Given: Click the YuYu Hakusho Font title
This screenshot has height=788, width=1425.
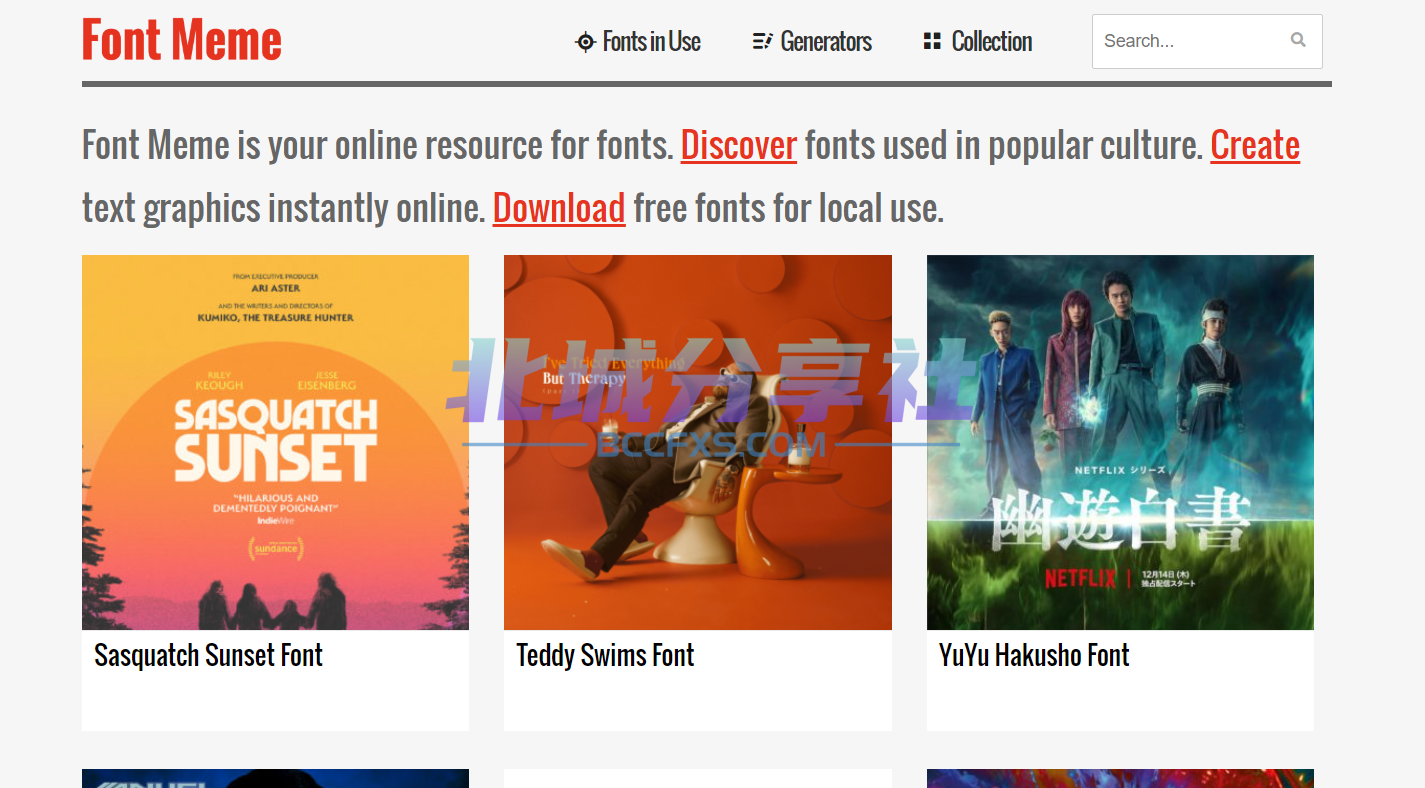Looking at the screenshot, I should (x=1034, y=656).
